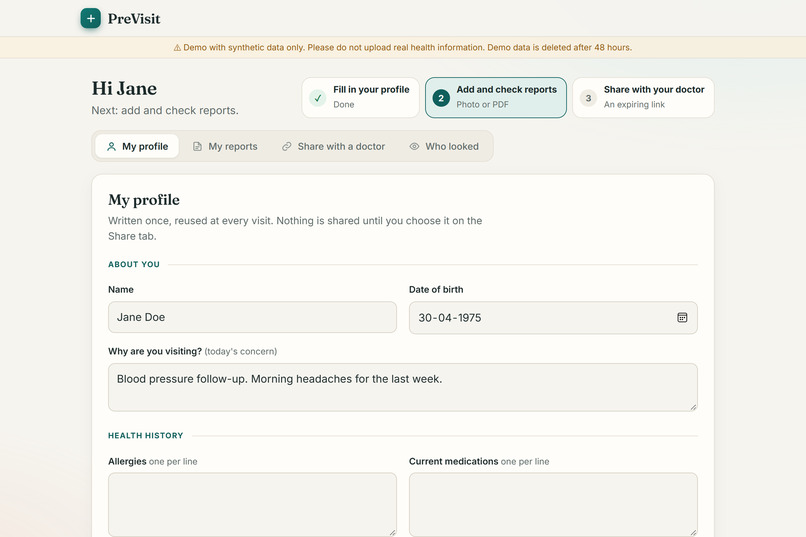This screenshot has height=537, width=806.
Task: Click the step 2 number badge
Action: pyautogui.click(x=441, y=98)
